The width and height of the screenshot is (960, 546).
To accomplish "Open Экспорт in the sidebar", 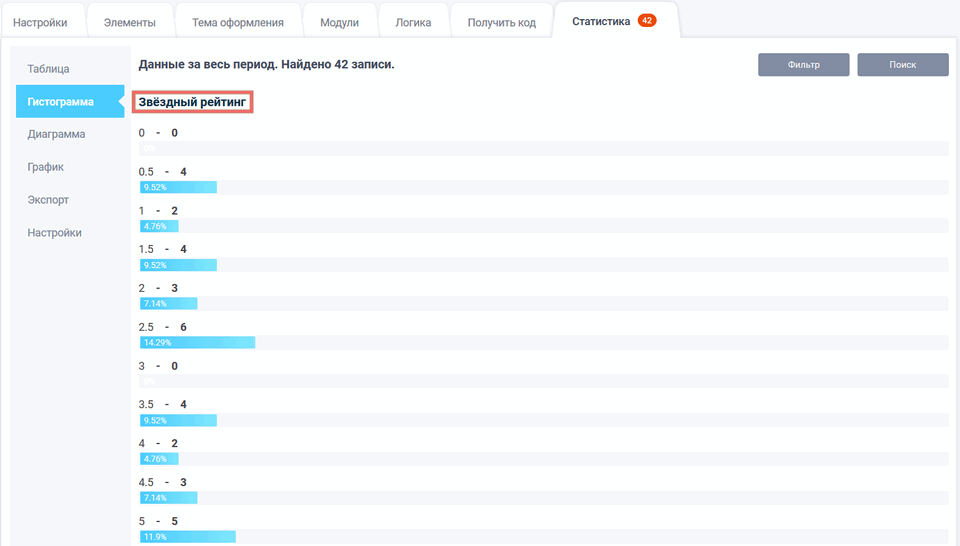I will 49,200.
